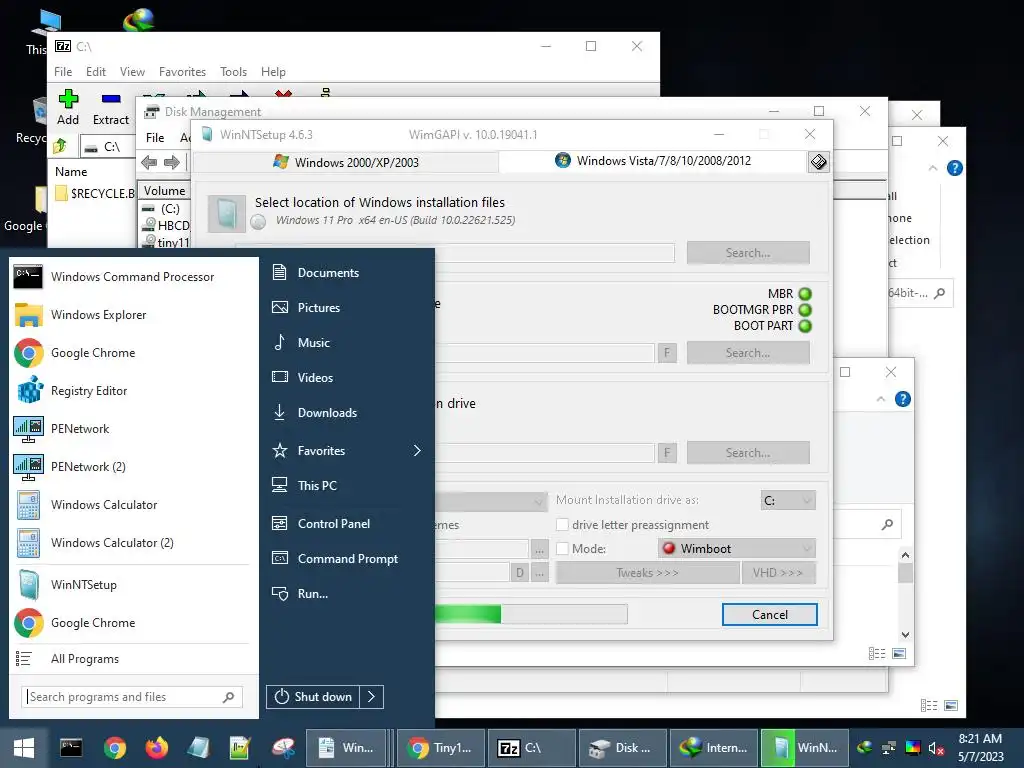Launch WinNTSetup from Start menu
Screen dimensions: 1024x768
coord(133,584)
